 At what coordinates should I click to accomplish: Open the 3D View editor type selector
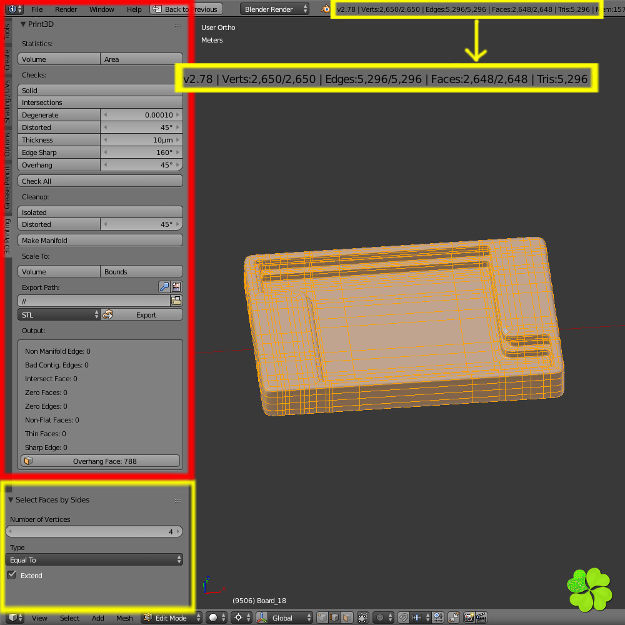(x=15, y=617)
